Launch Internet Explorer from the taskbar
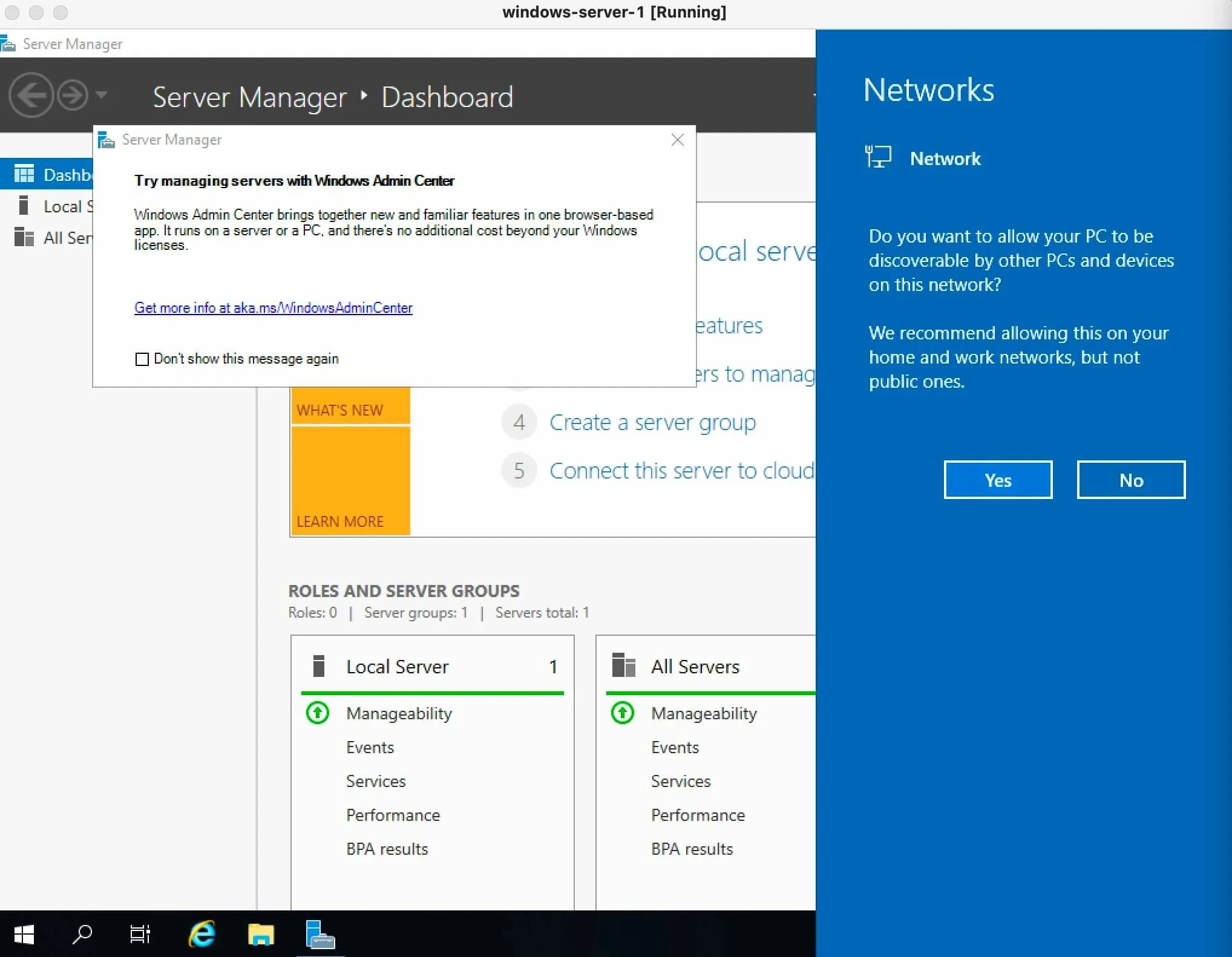This screenshot has height=957, width=1232. point(202,935)
